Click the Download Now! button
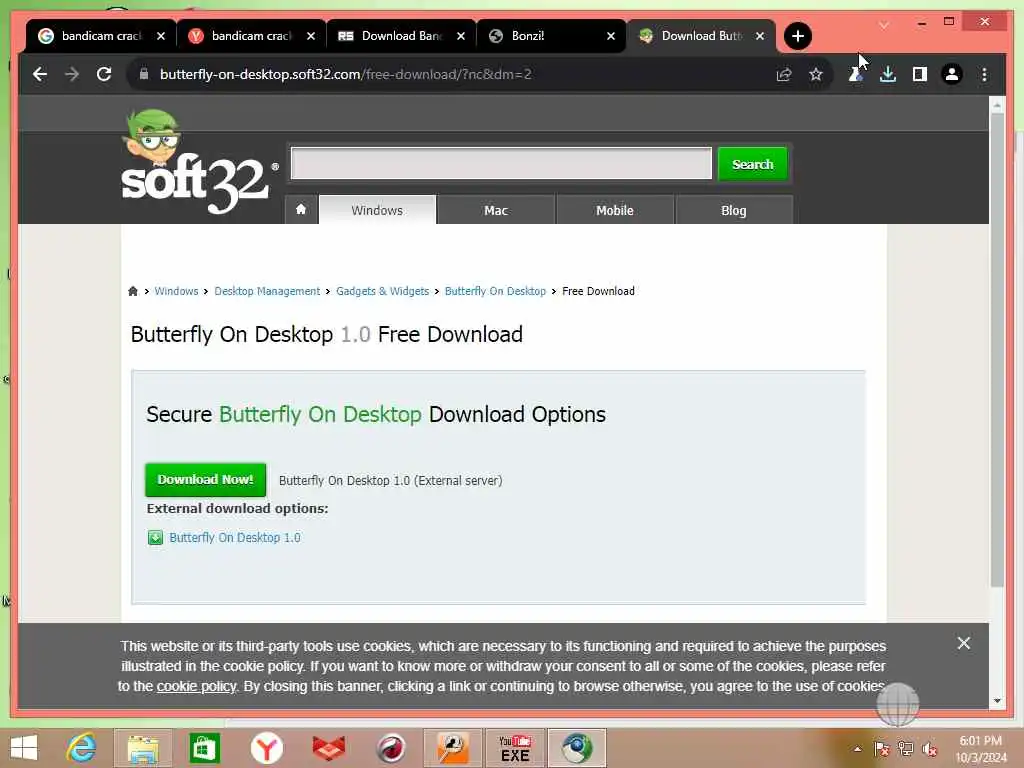Image resolution: width=1024 pixels, height=768 pixels. pos(205,480)
